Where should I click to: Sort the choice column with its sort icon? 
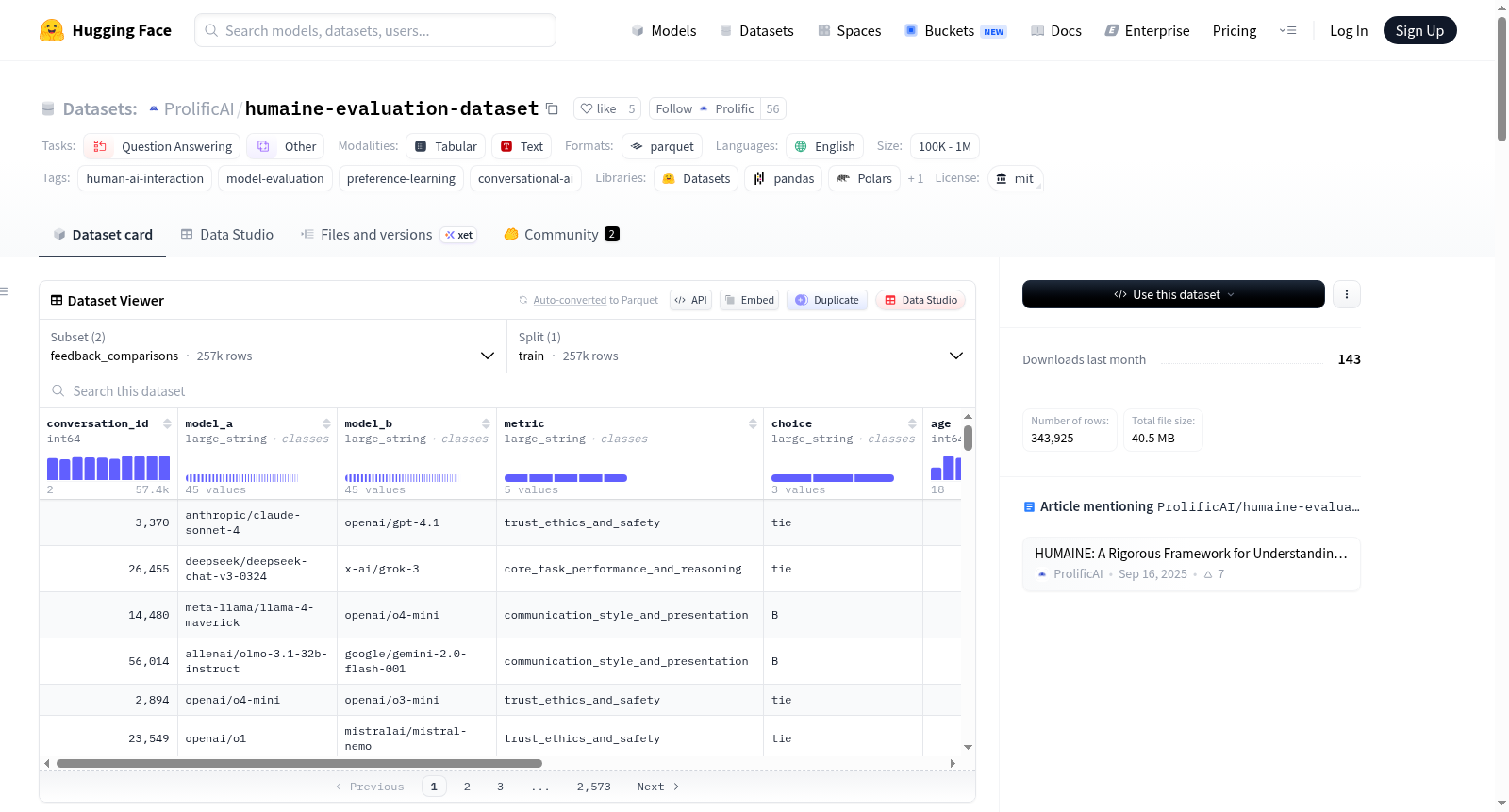click(912, 423)
